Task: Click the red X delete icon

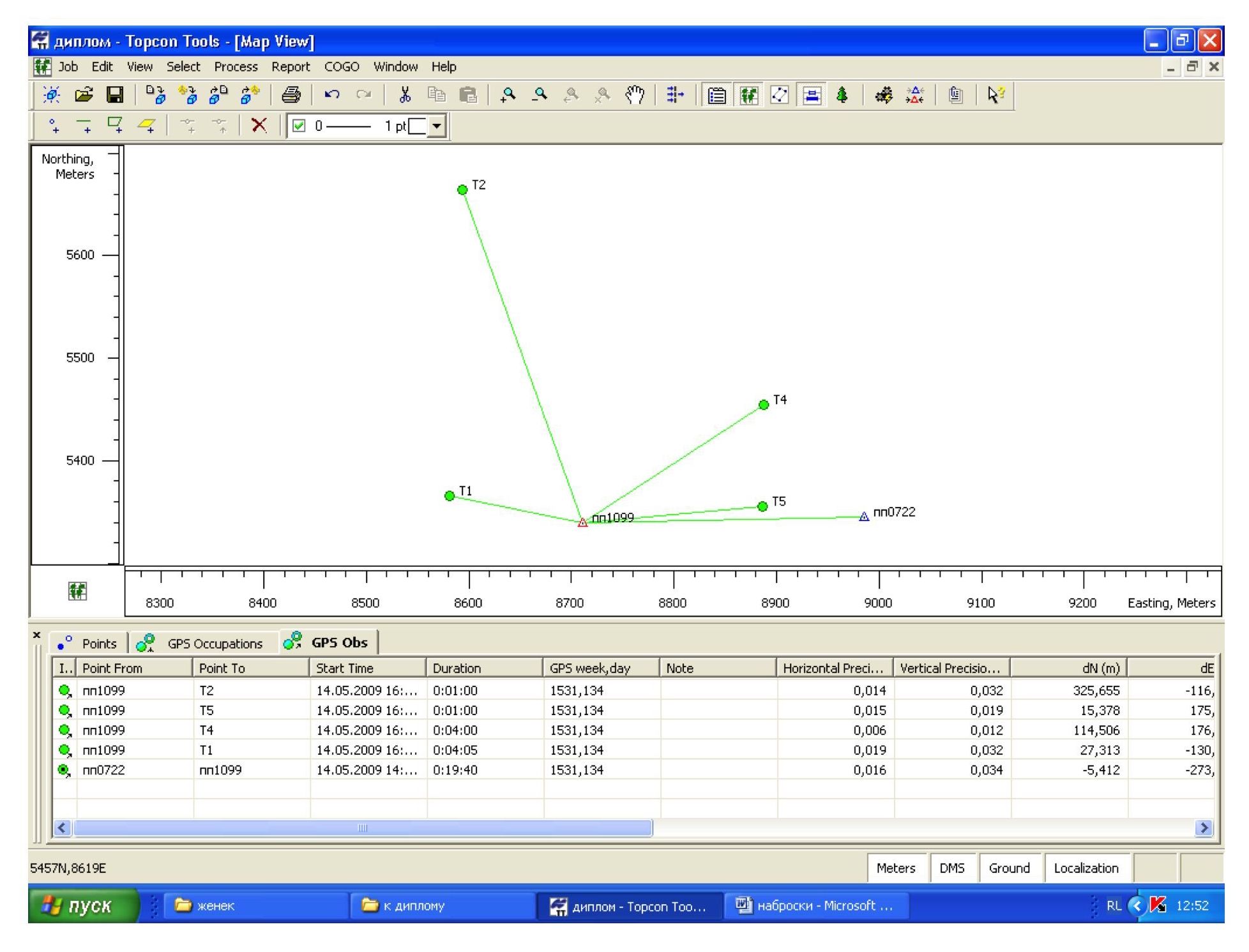Action: point(259,125)
